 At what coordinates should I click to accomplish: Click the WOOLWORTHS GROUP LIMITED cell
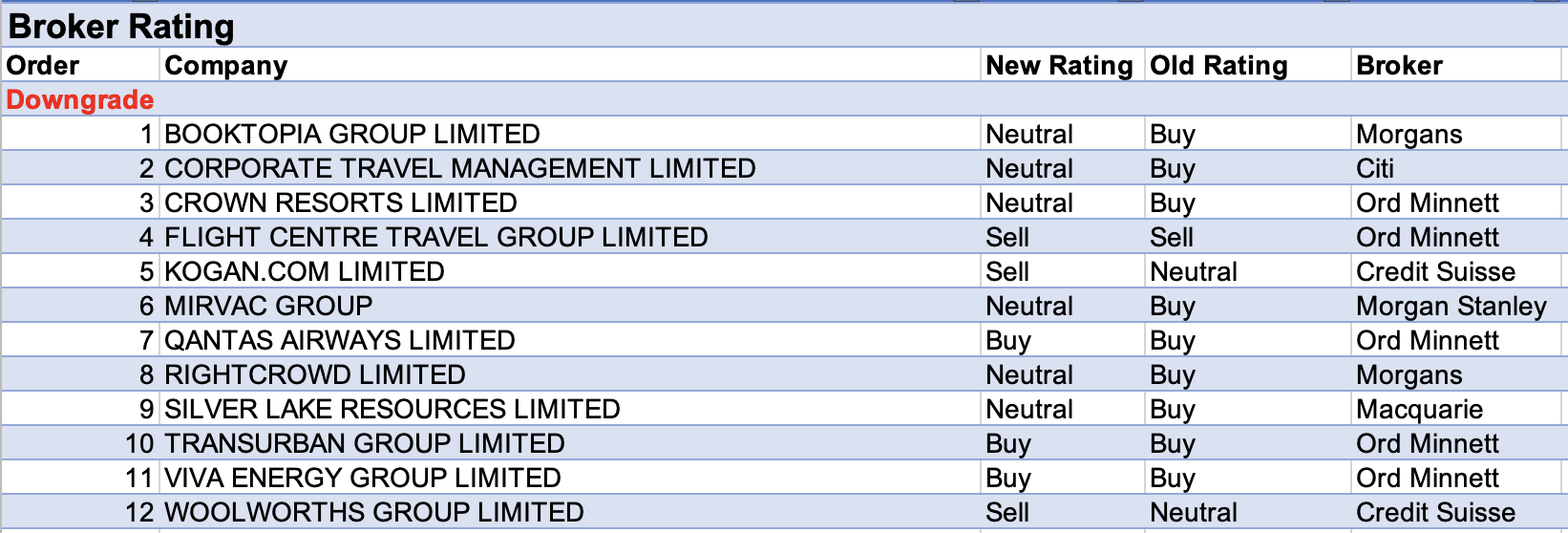tap(374, 512)
